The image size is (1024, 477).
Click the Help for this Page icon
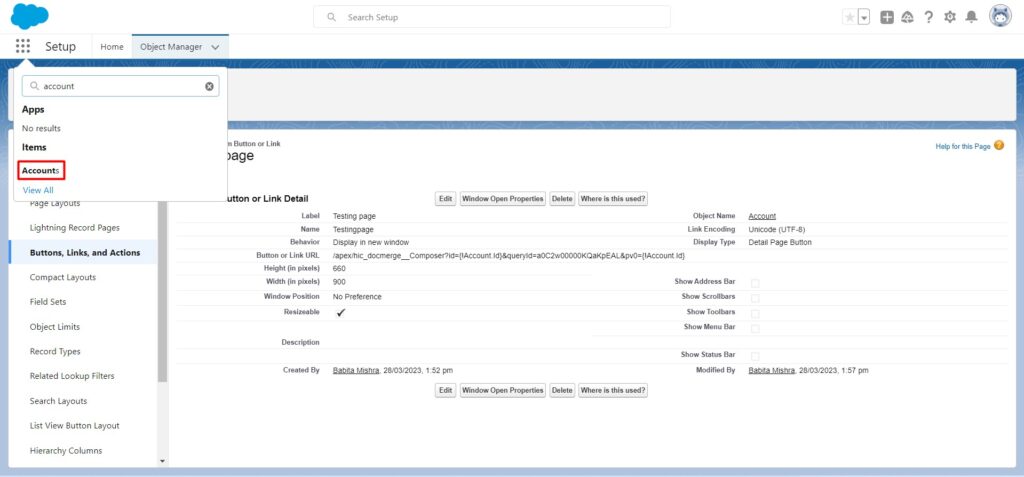999,146
